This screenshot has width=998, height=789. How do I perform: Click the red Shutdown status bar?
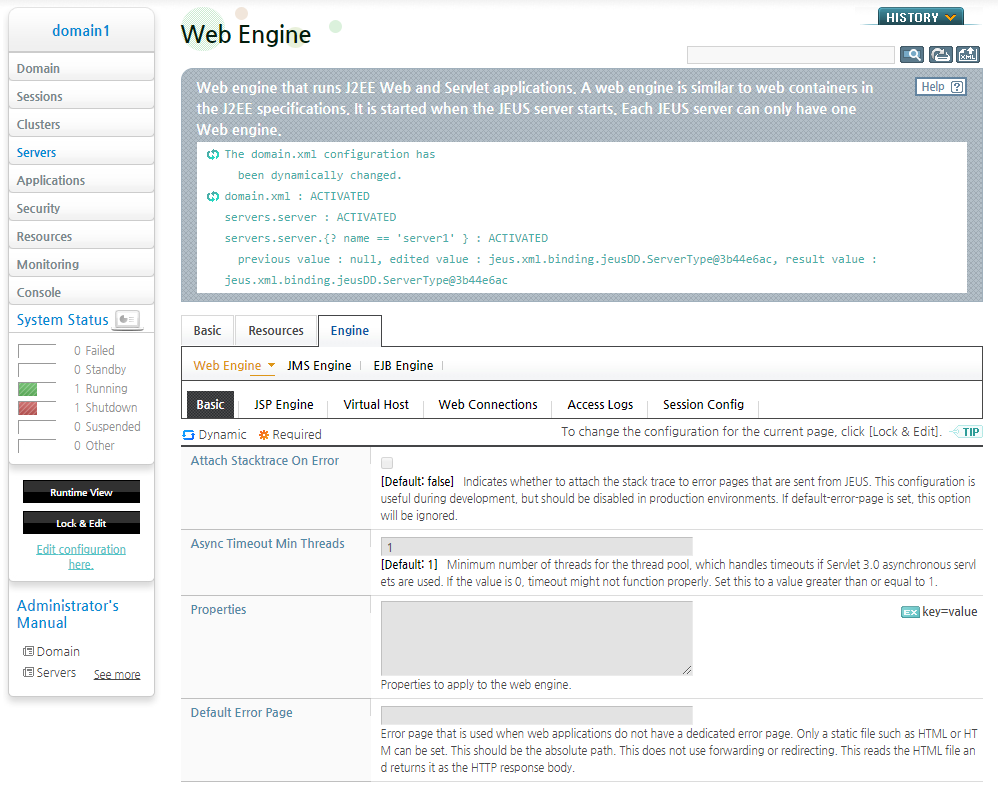pyautogui.click(x=27, y=408)
